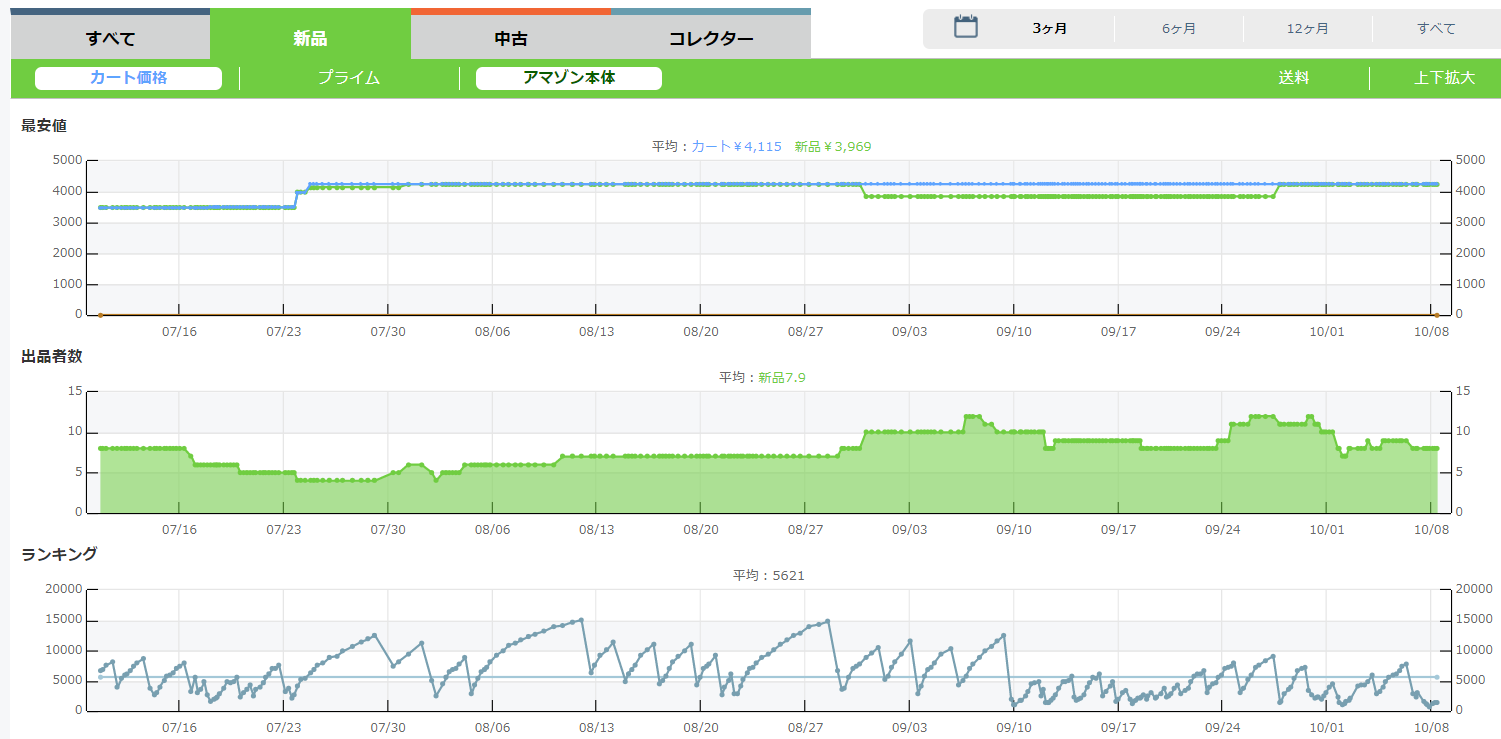Click the 新品 ¥3,969 average legend
The height and width of the screenshot is (739, 1501).
pos(833,146)
